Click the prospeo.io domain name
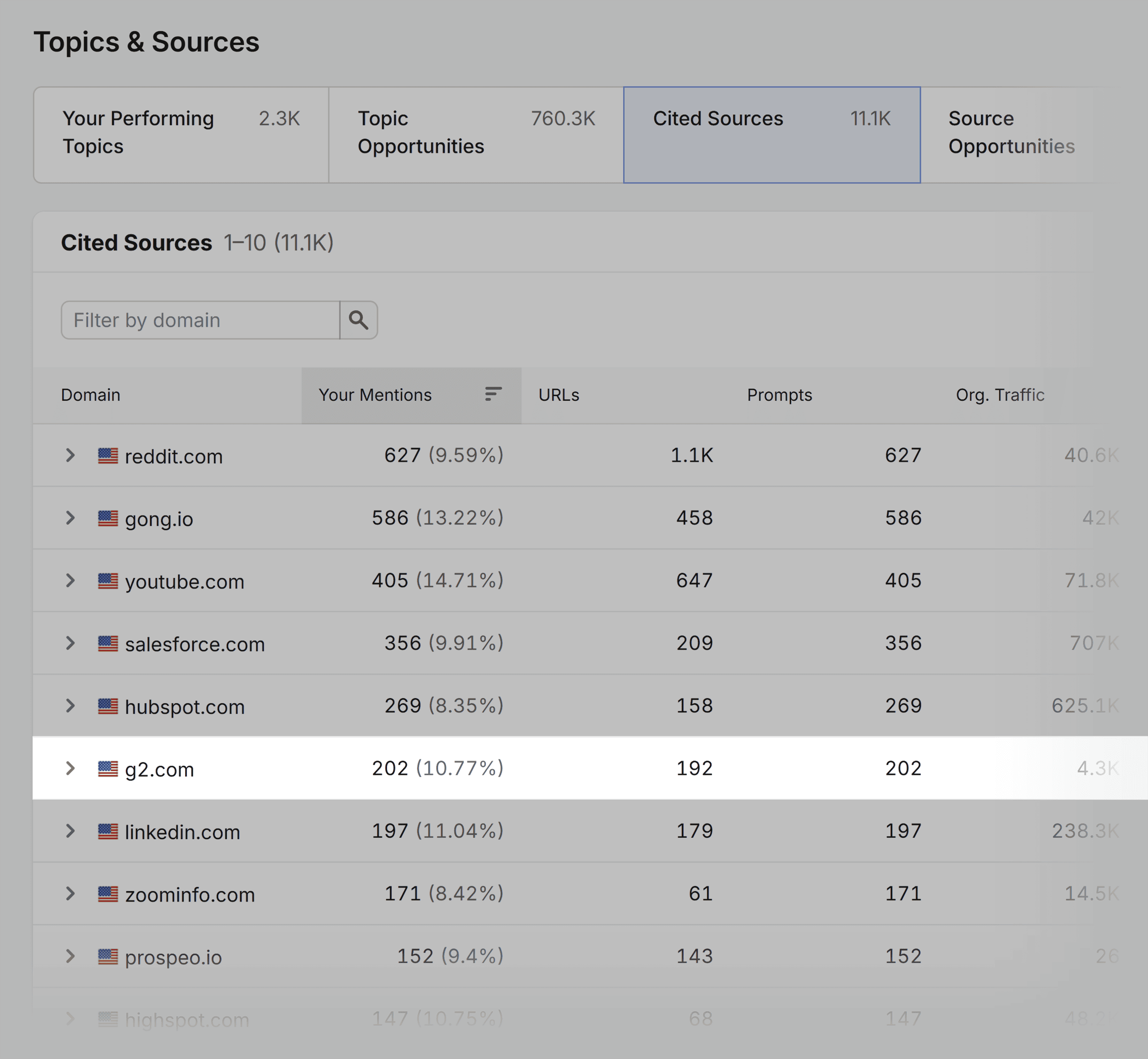 [x=173, y=957]
